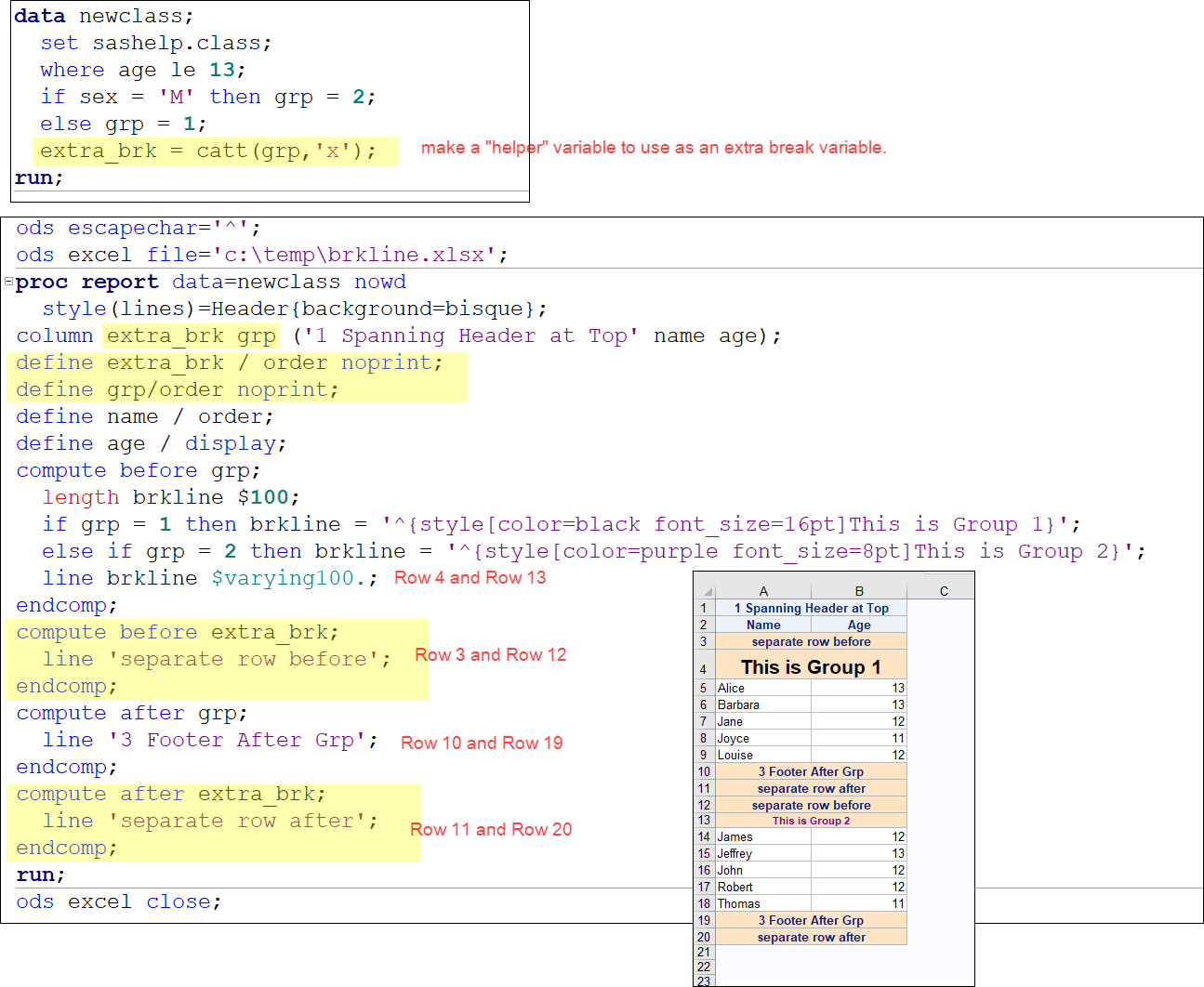Select the 'separate row after' cell on row 11
The image size is (1204, 987).
(x=810, y=788)
